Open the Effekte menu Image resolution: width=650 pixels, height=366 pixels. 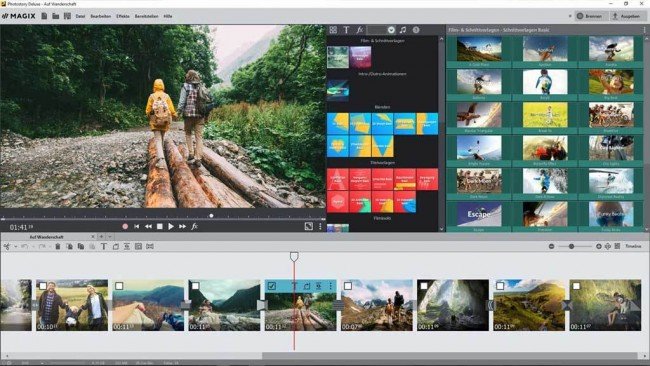(123, 16)
